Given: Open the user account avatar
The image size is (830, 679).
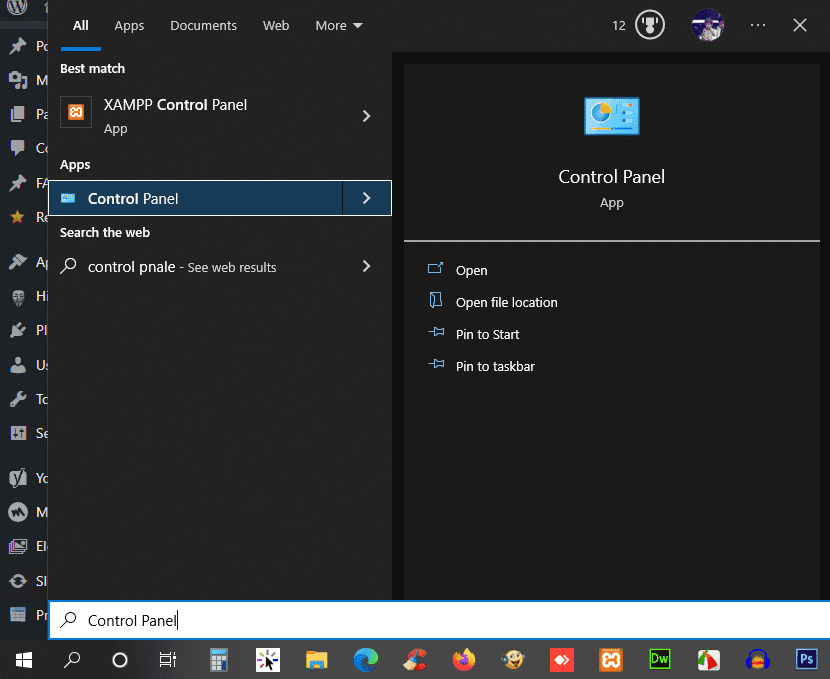Looking at the screenshot, I should point(708,25).
